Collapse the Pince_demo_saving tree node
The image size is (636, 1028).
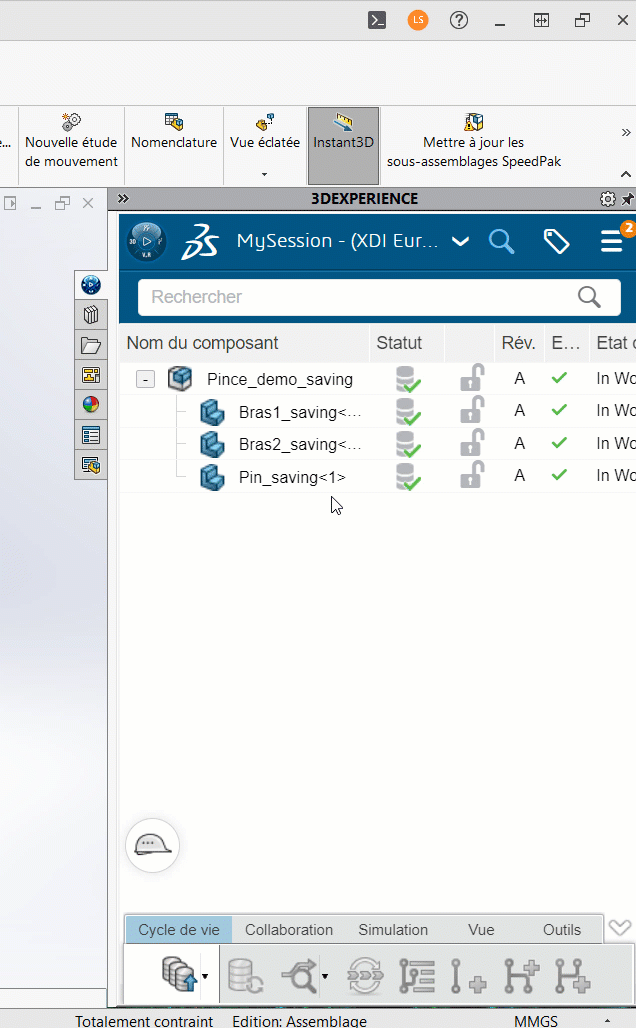click(x=146, y=379)
